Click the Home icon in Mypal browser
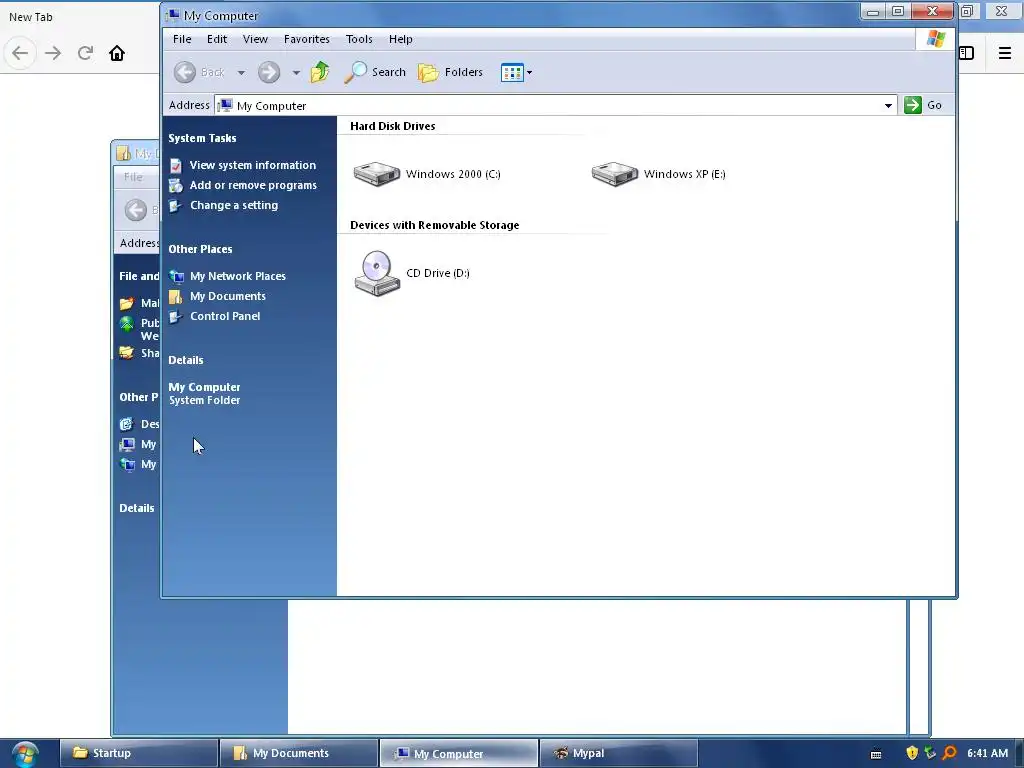 point(117,53)
